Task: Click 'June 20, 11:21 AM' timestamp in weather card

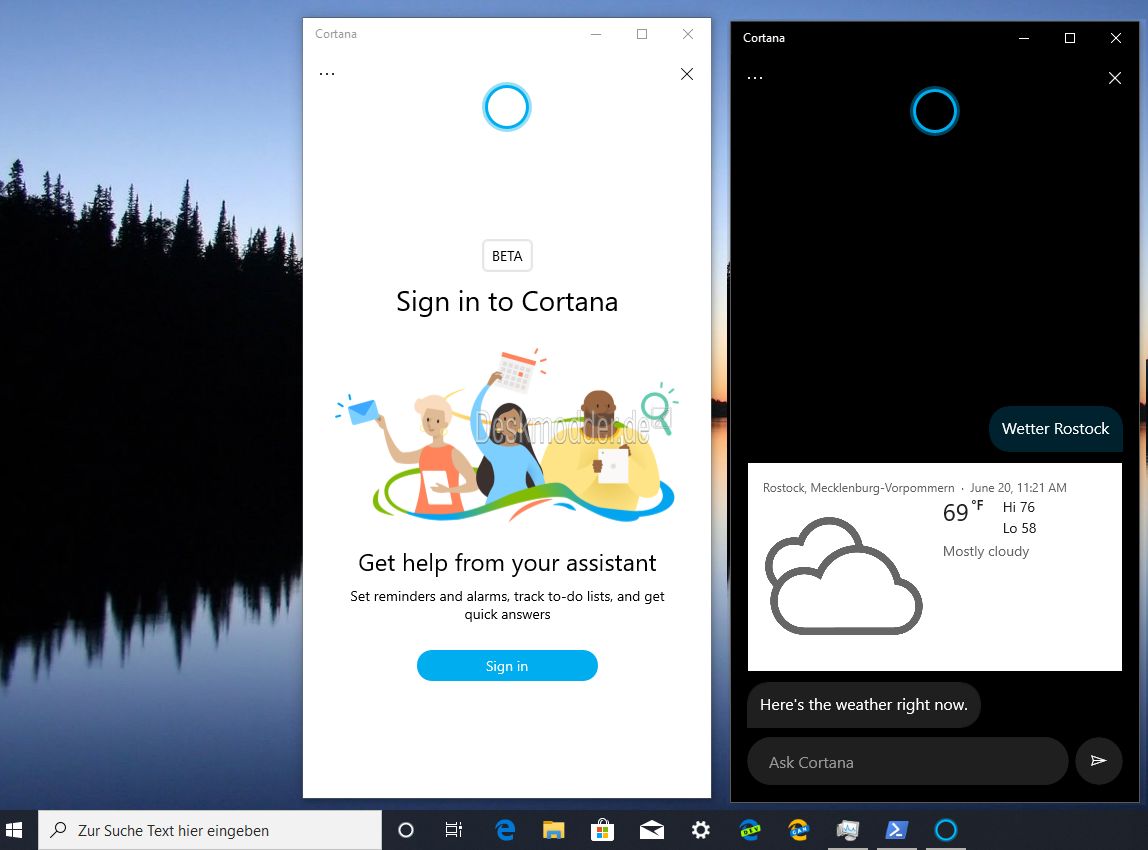Action: pos(1018,488)
